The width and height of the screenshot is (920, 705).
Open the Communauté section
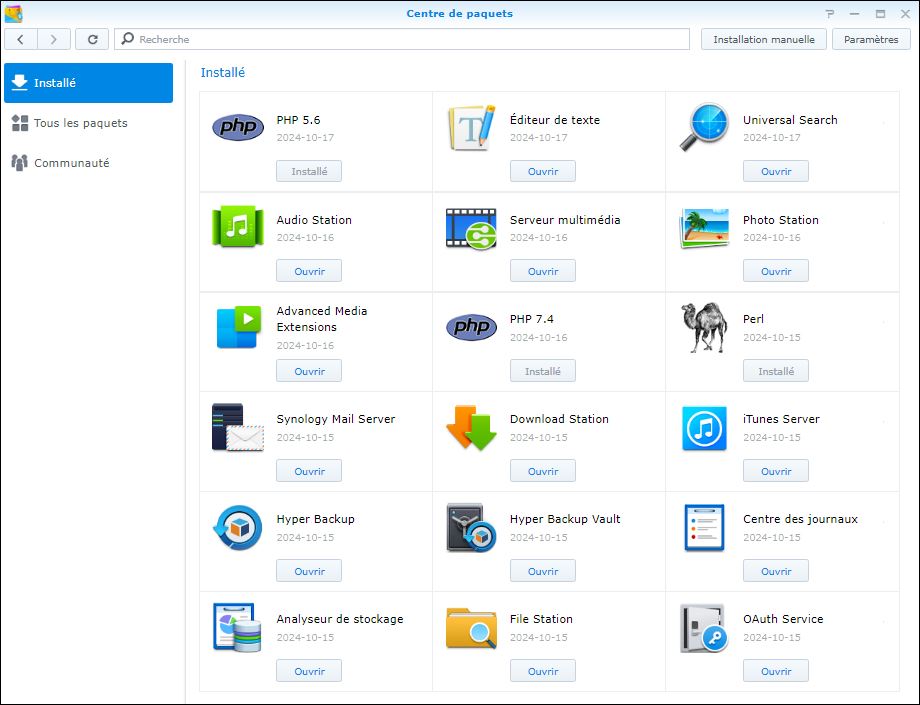[89, 162]
